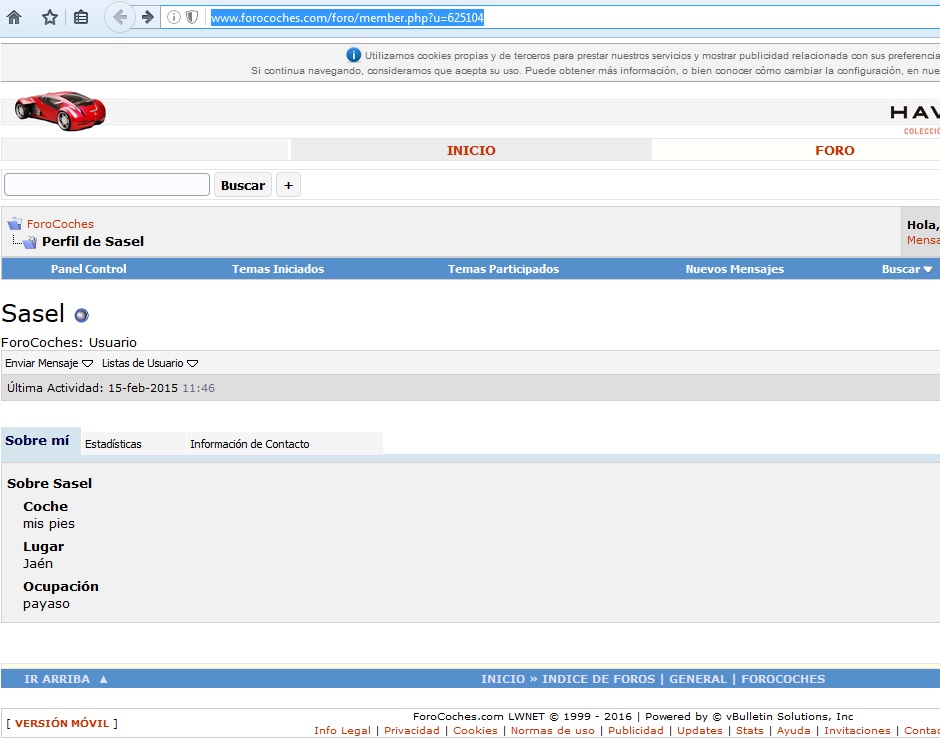Open the Cookies footer link
The width and height of the screenshot is (940, 753).
coord(475,731)
